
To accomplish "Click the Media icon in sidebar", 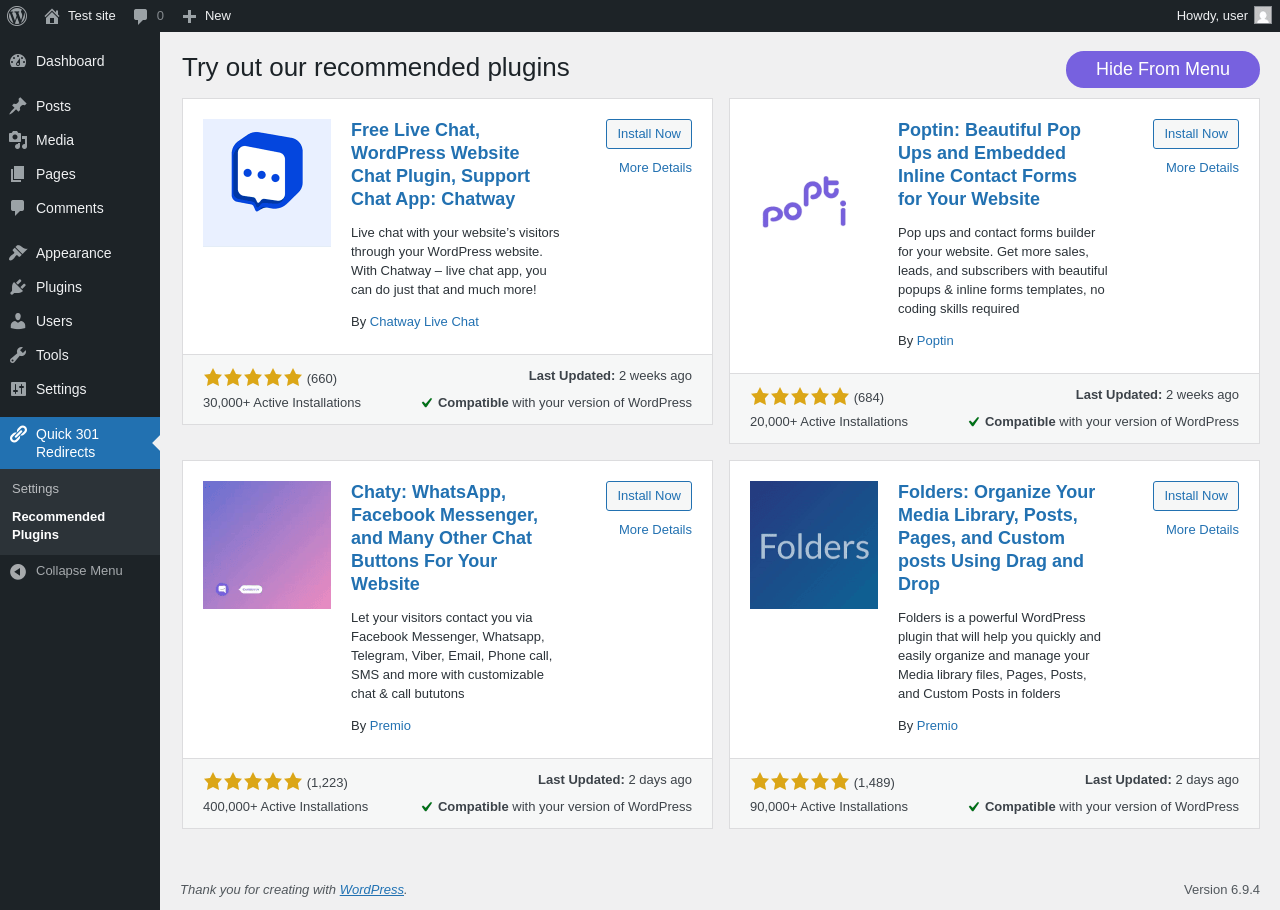I will [18, 140].
